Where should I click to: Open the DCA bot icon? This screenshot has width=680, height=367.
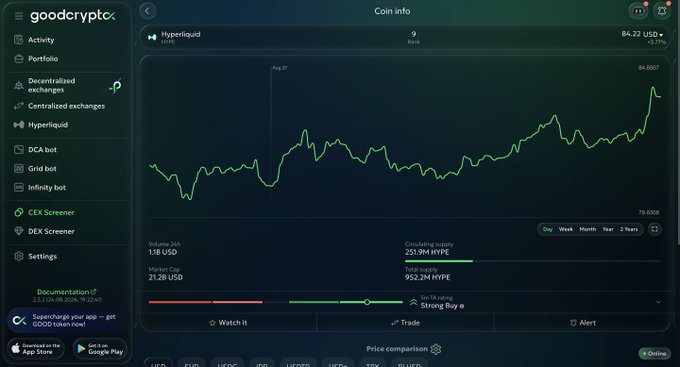click(x=19, y=150)
